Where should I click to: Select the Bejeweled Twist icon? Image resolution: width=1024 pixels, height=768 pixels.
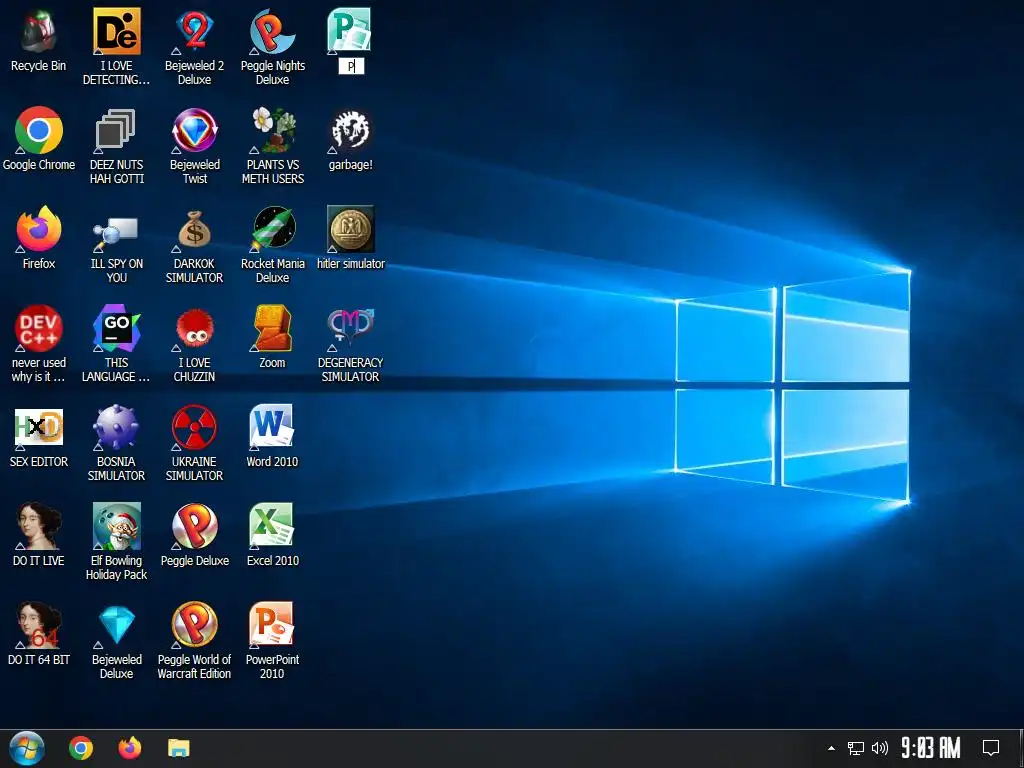194,131
